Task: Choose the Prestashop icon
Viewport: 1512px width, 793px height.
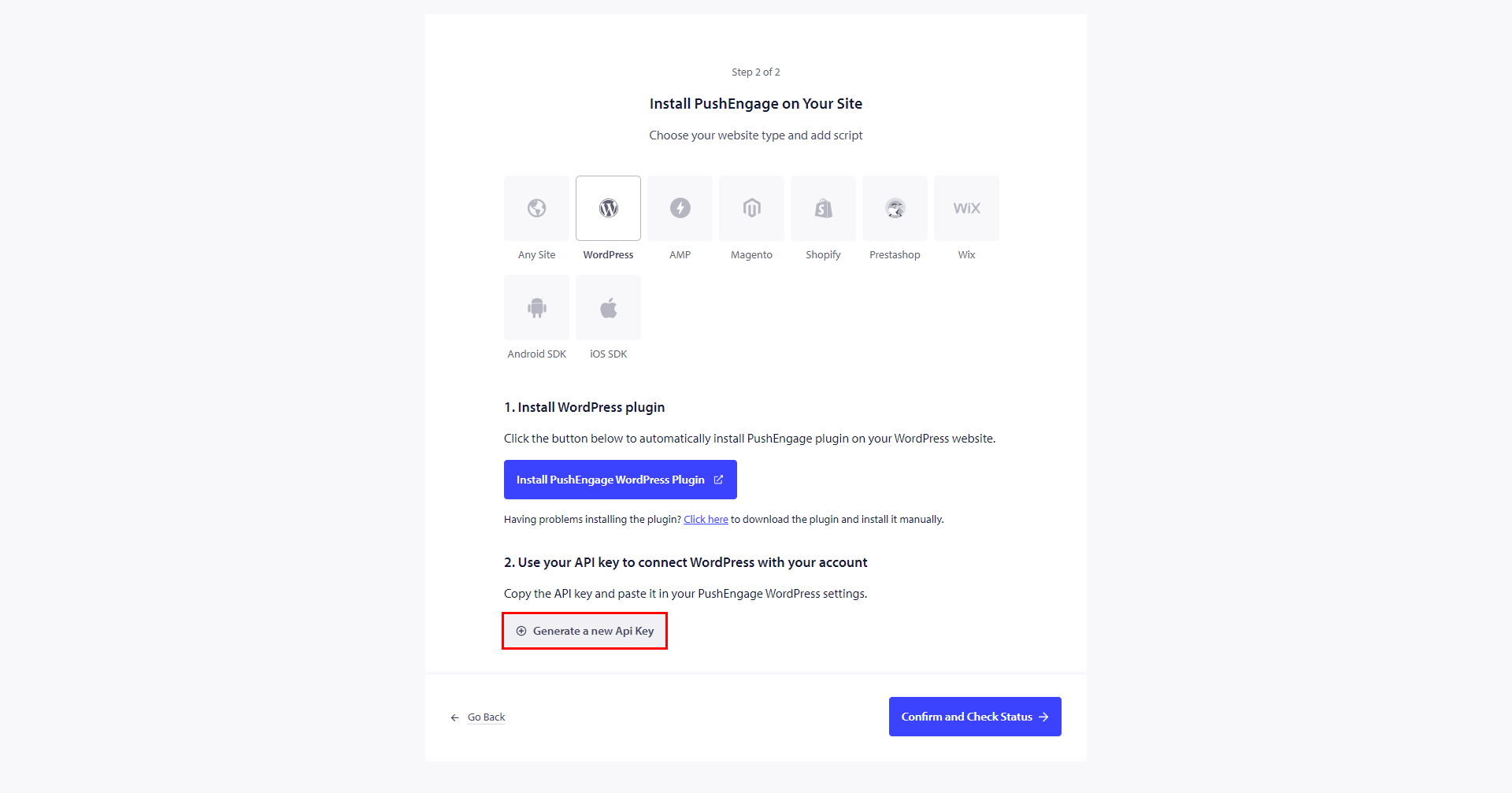Action: [895, 208]
